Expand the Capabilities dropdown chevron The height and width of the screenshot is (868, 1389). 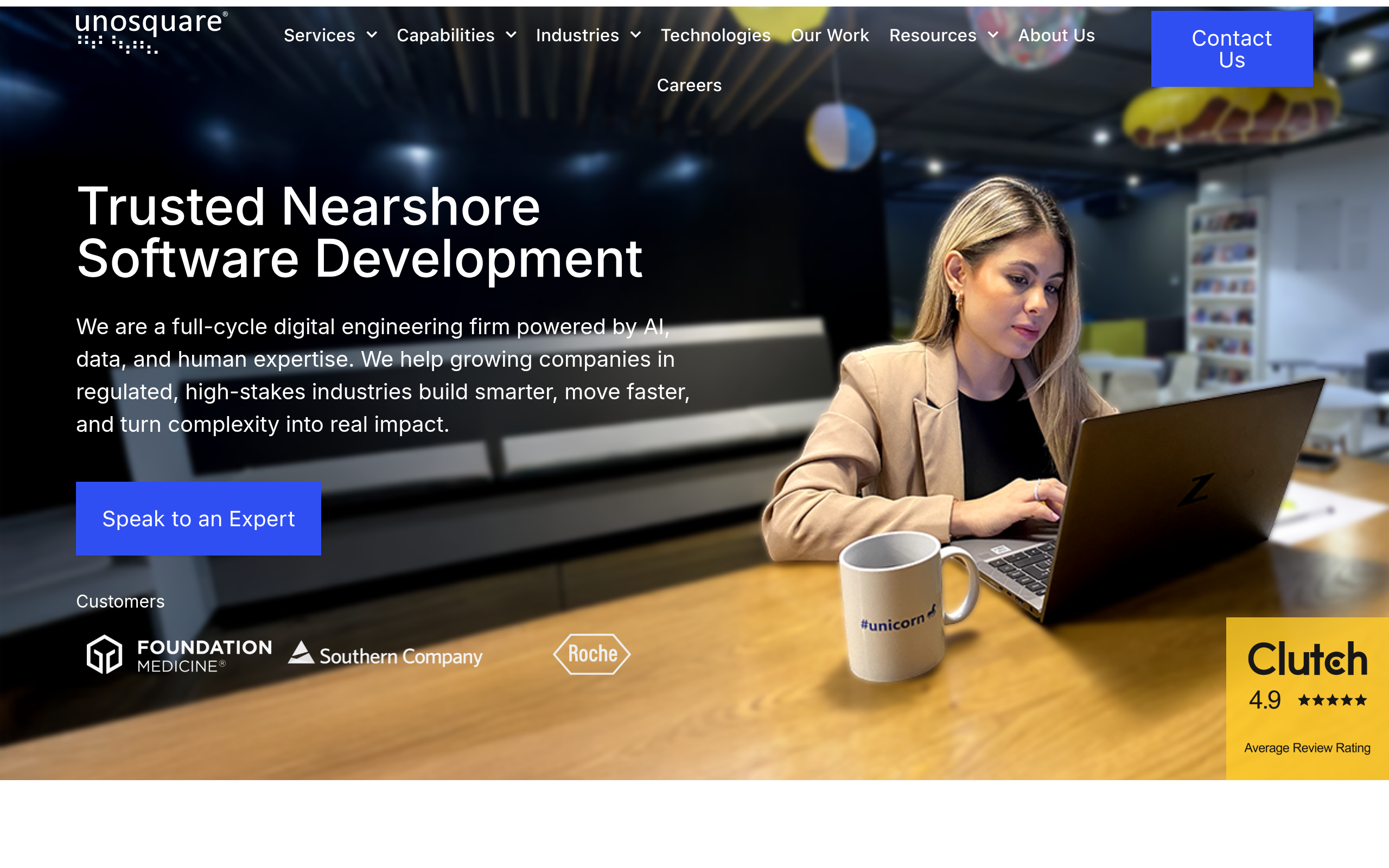tap(511, 35)
